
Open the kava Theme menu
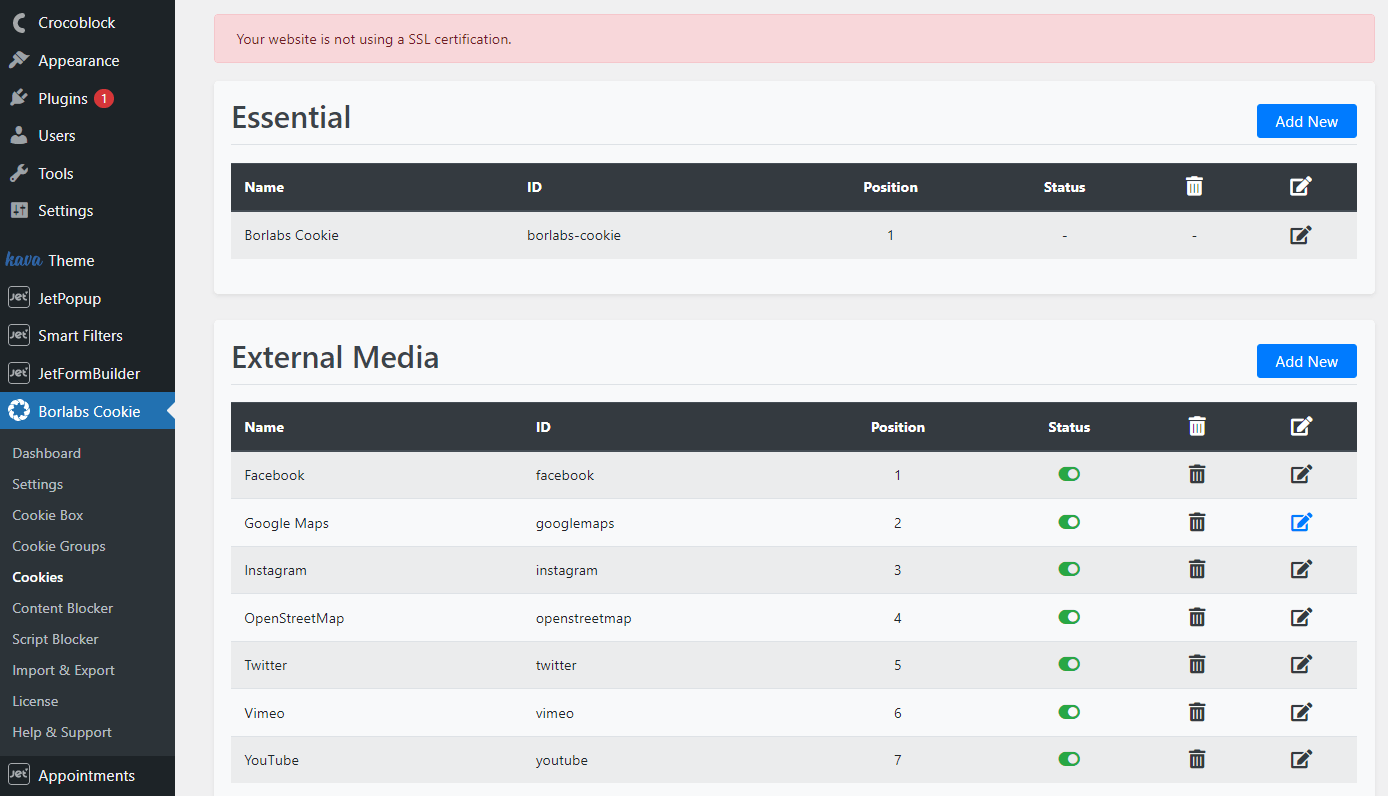pyautogui.click(x=87, y=260)
